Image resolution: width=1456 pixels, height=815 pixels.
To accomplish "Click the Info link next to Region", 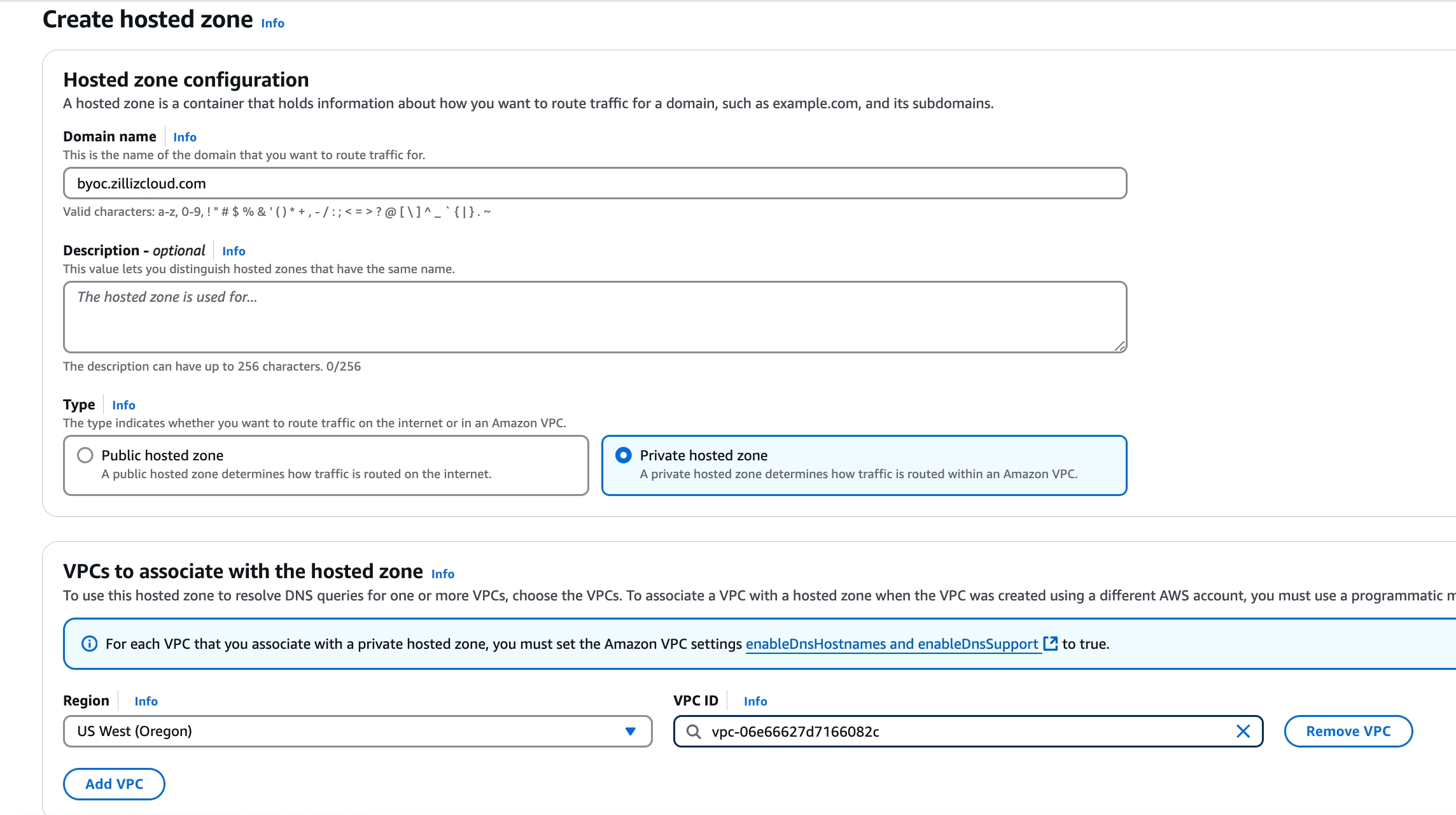I will [146, 700].
